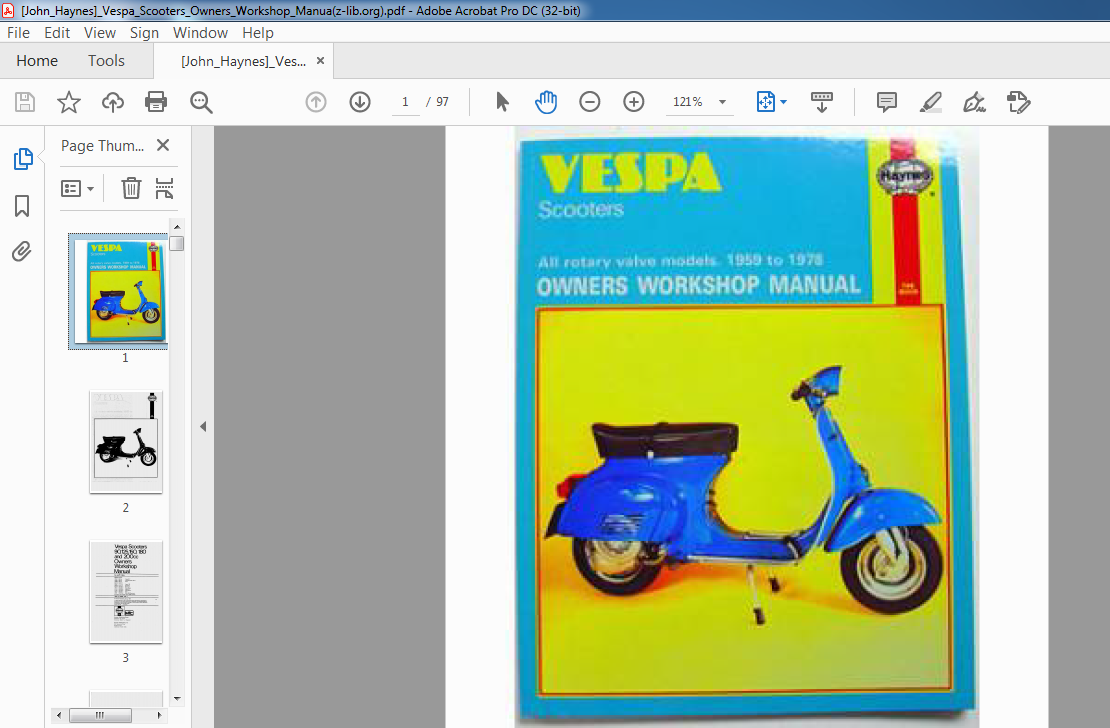This screenshot has width=1110, height=728.
Task: Select the highlight text pen tool
Action: tap(930, 102)
